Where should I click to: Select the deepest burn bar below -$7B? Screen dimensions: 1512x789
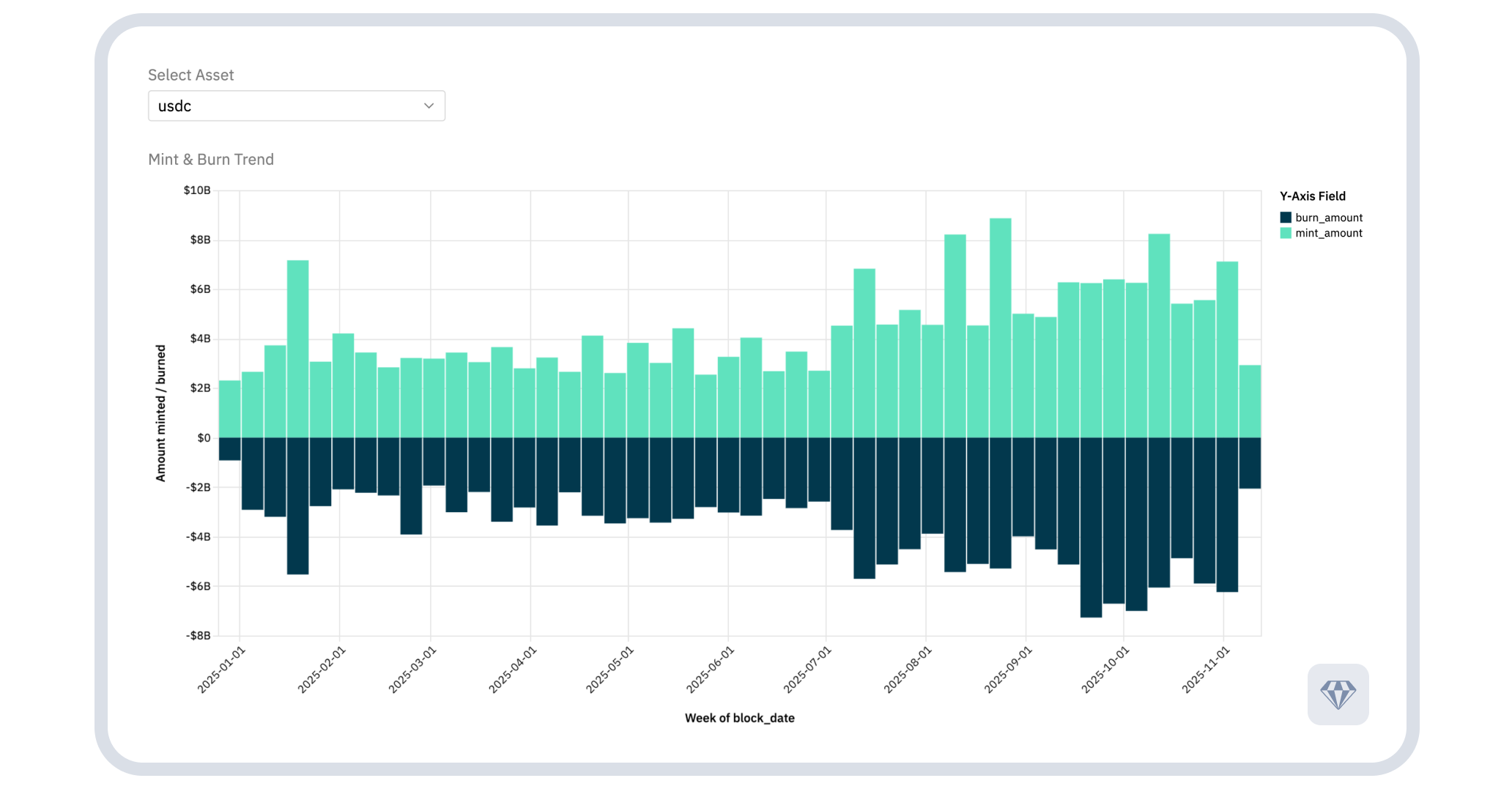click(1091, 527)
